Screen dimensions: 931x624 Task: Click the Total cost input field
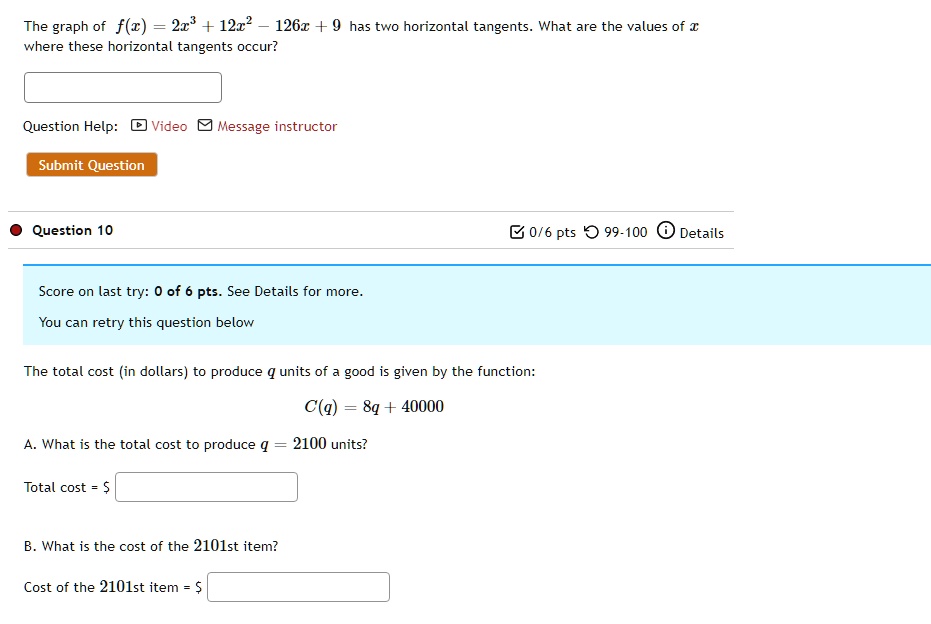coord(207,487)
